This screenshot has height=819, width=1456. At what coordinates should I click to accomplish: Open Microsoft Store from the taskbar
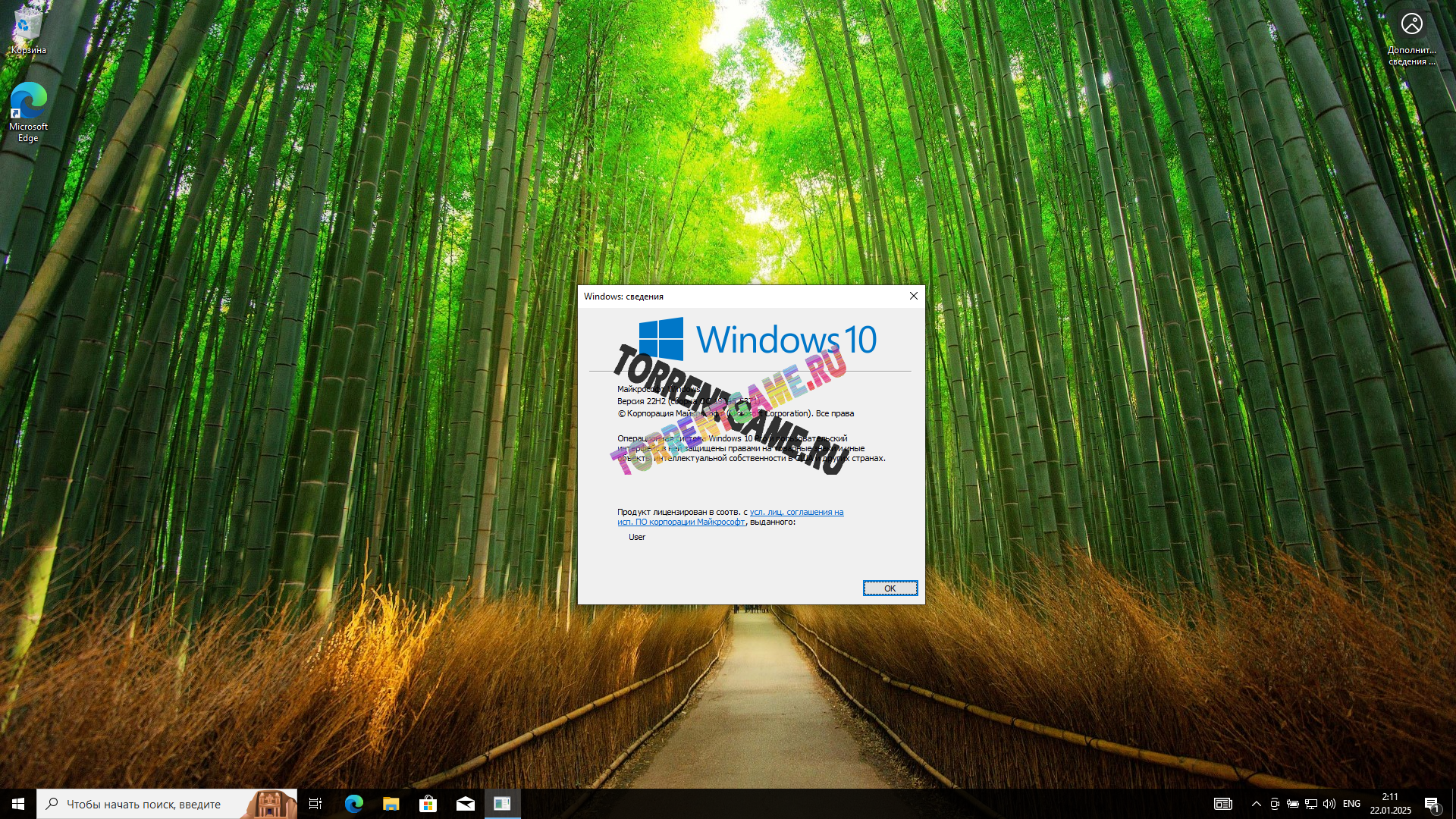click(428, 804)
